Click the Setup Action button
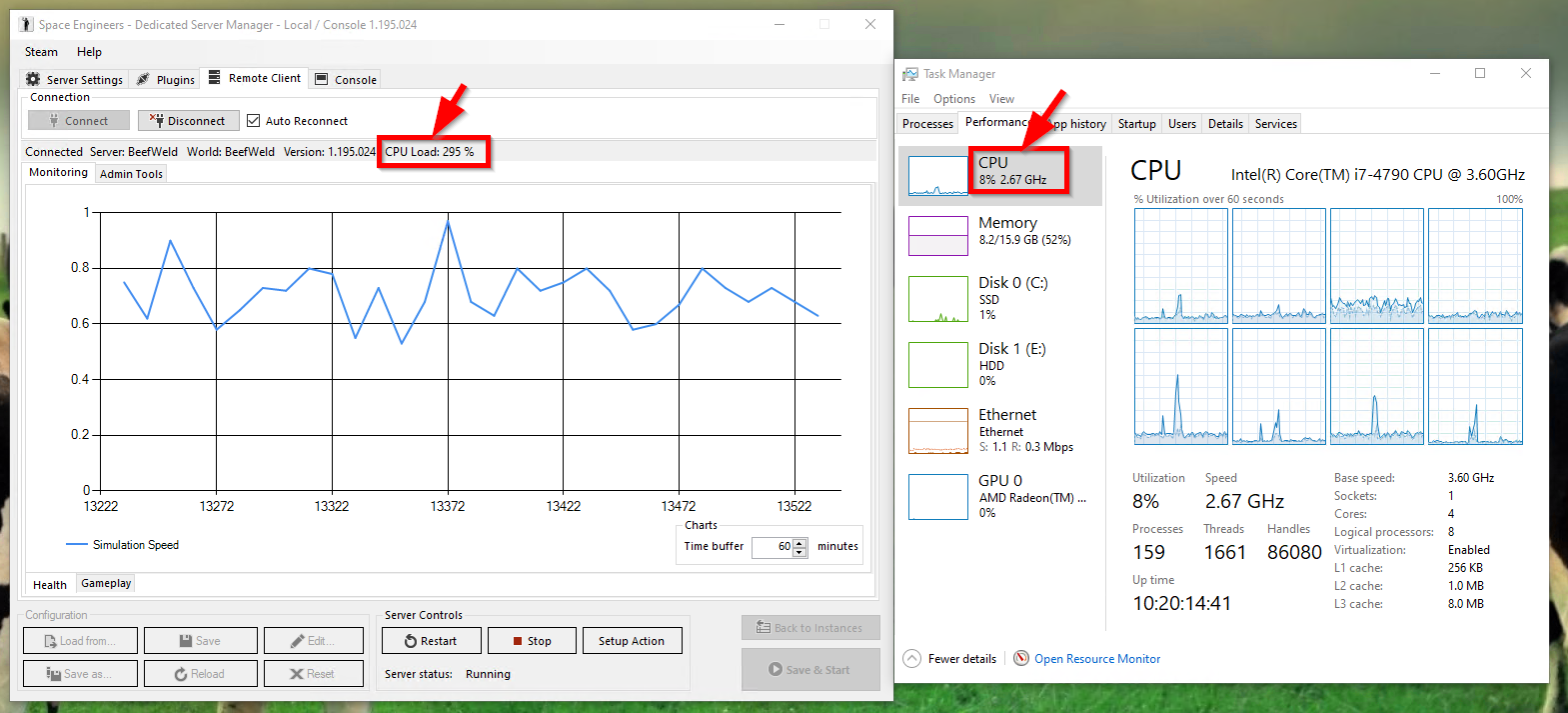This screenshot has height=713, width=1568. (632, 641)
